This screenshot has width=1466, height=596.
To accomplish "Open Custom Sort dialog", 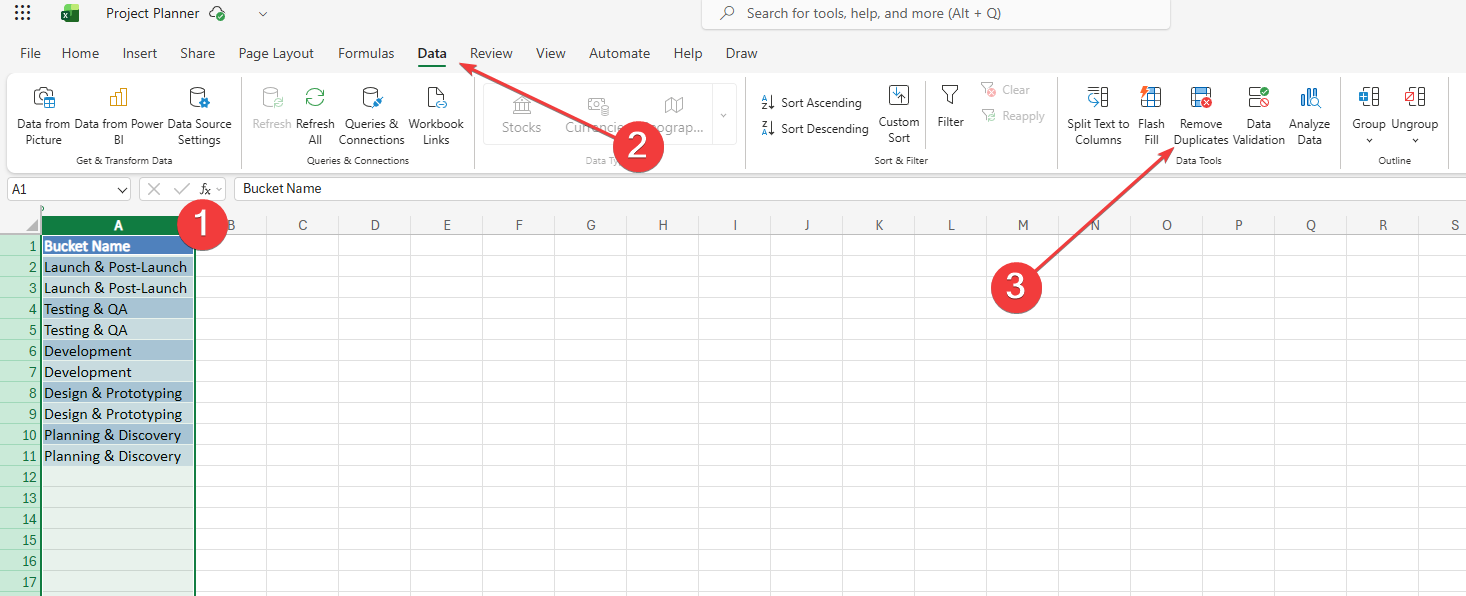I will coord(899,96).
